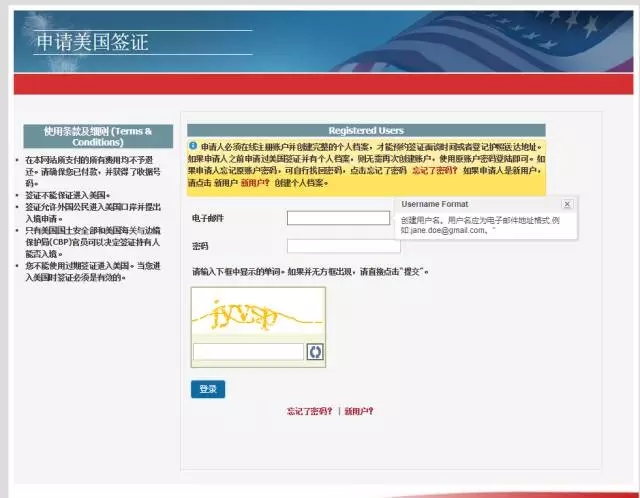The image size is (640, 498).
Task: Click 新用户? link in yellow notice
Action: click(x=255, y=183)
